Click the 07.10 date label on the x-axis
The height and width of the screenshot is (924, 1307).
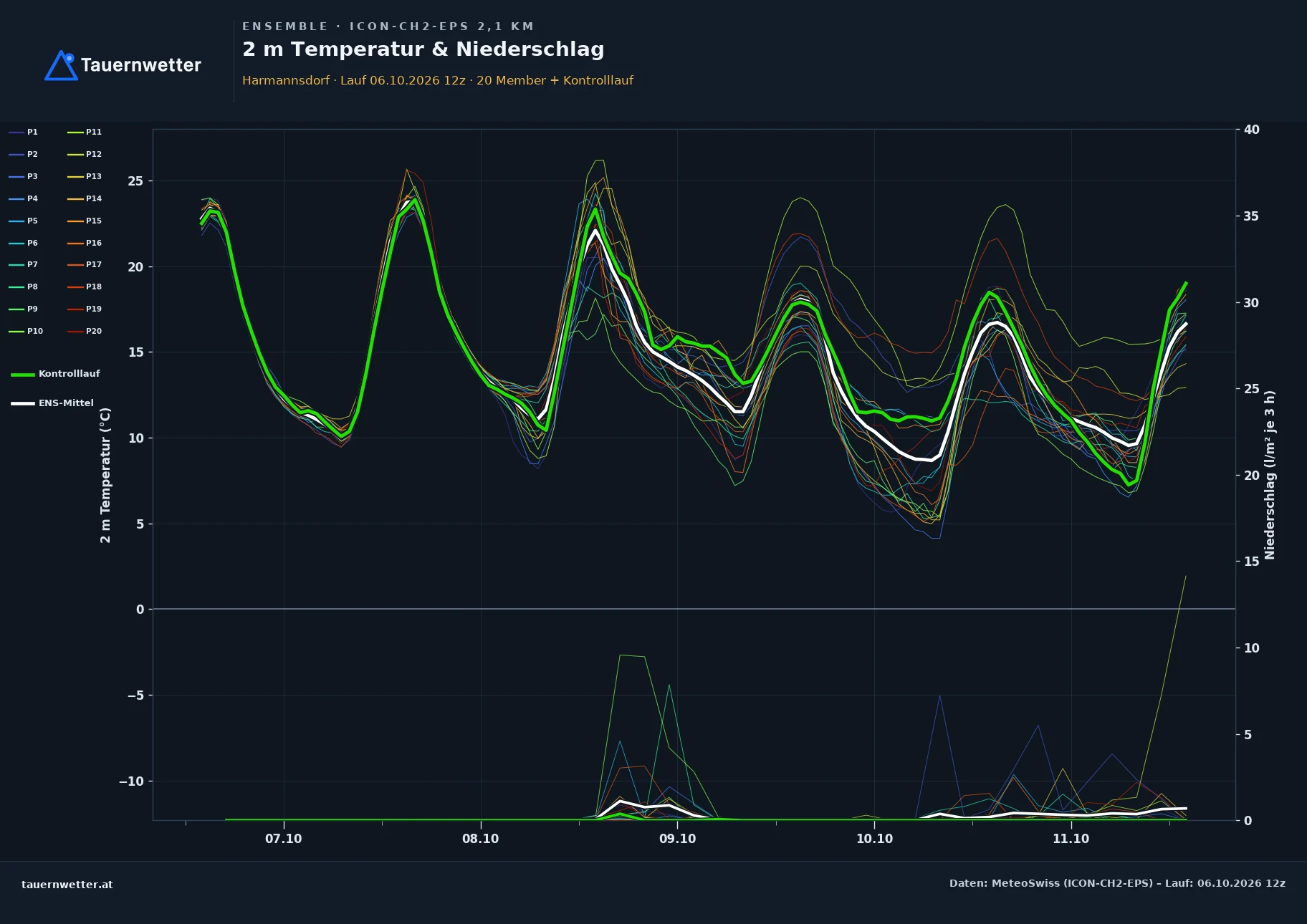[x=284, y=839]
